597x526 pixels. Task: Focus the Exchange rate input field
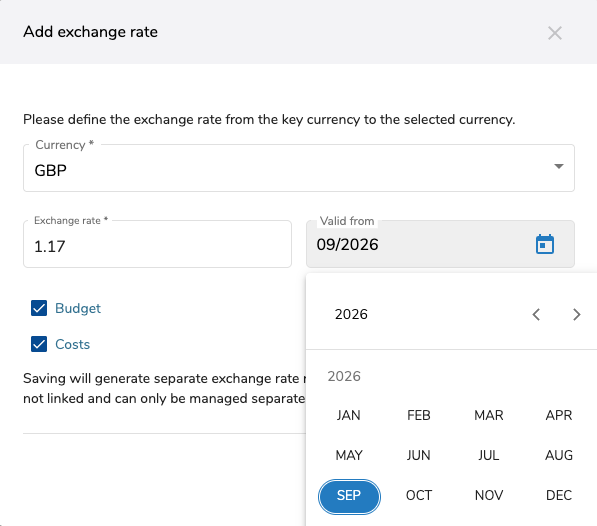click(x=158, y=244)
